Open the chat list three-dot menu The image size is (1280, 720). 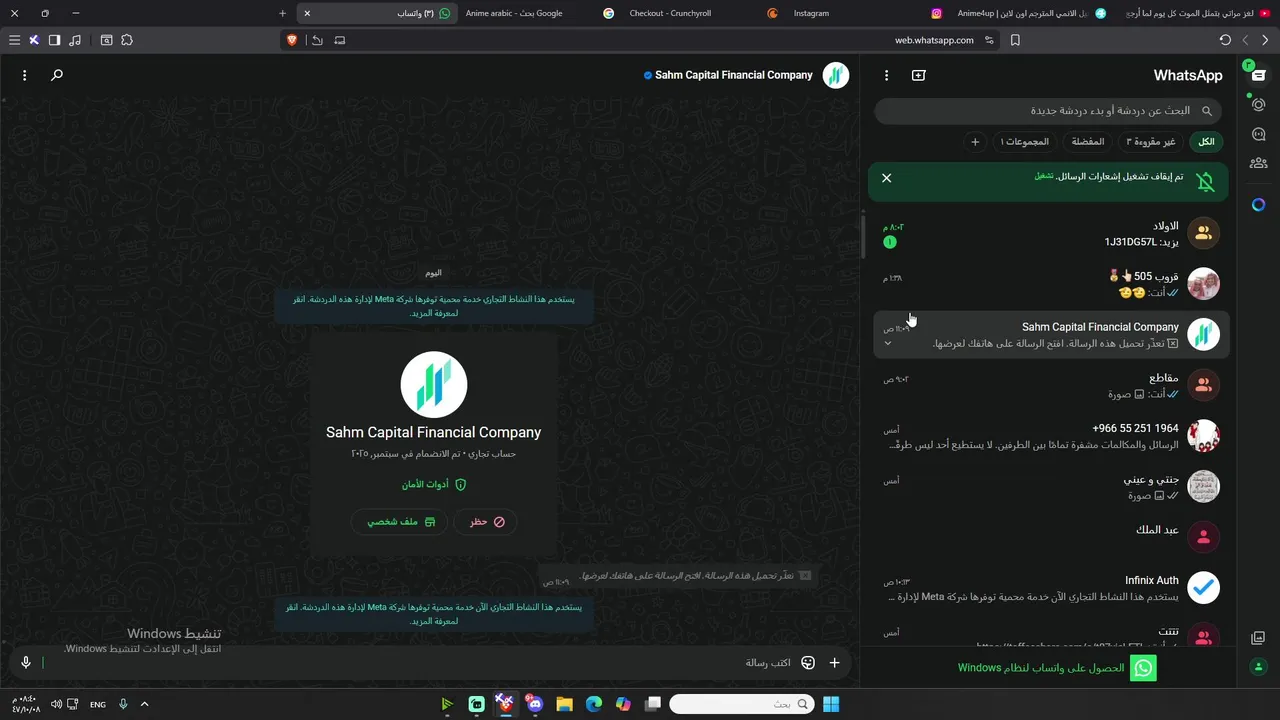pos(886,75)
